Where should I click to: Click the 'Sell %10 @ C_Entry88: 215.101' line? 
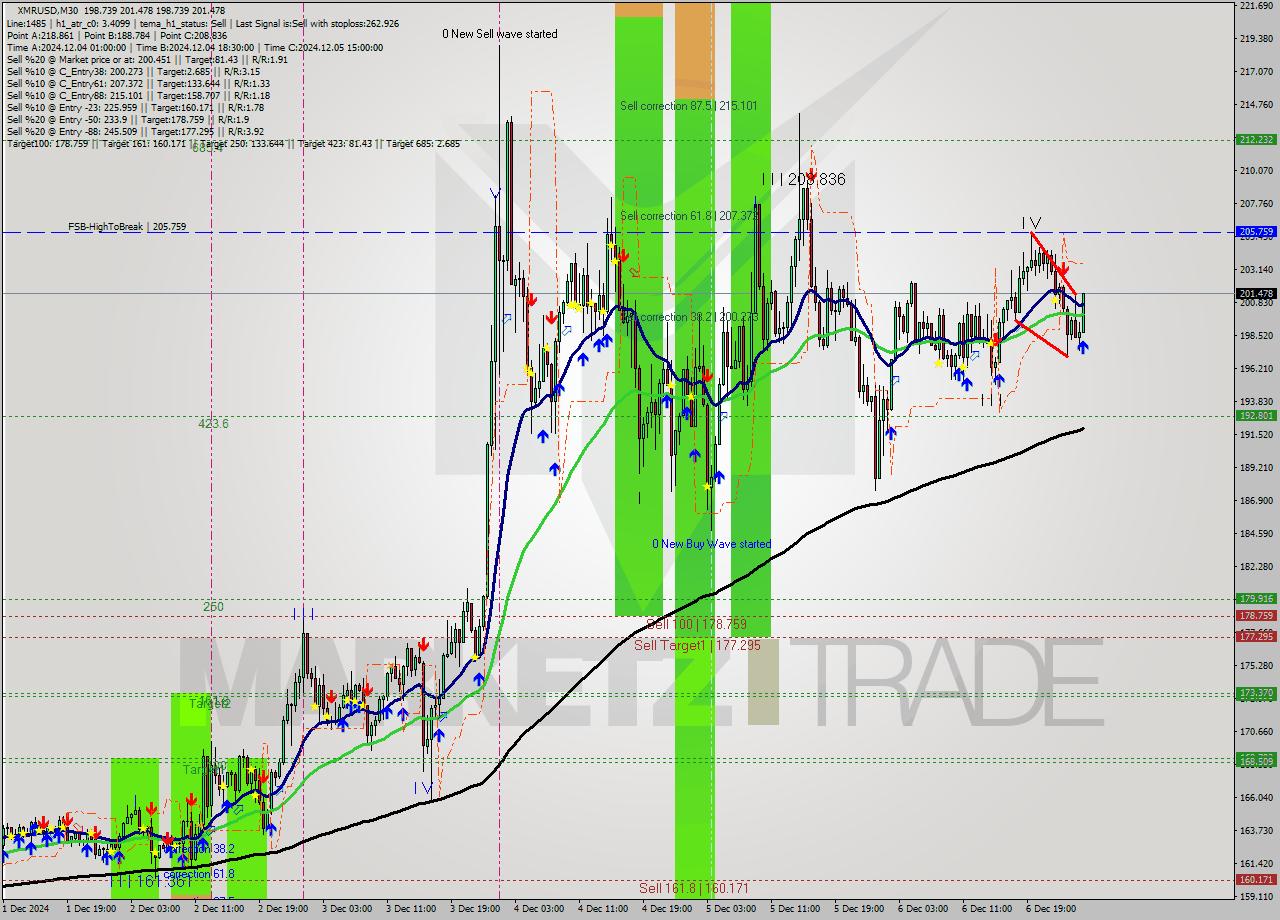click(138, 95)
